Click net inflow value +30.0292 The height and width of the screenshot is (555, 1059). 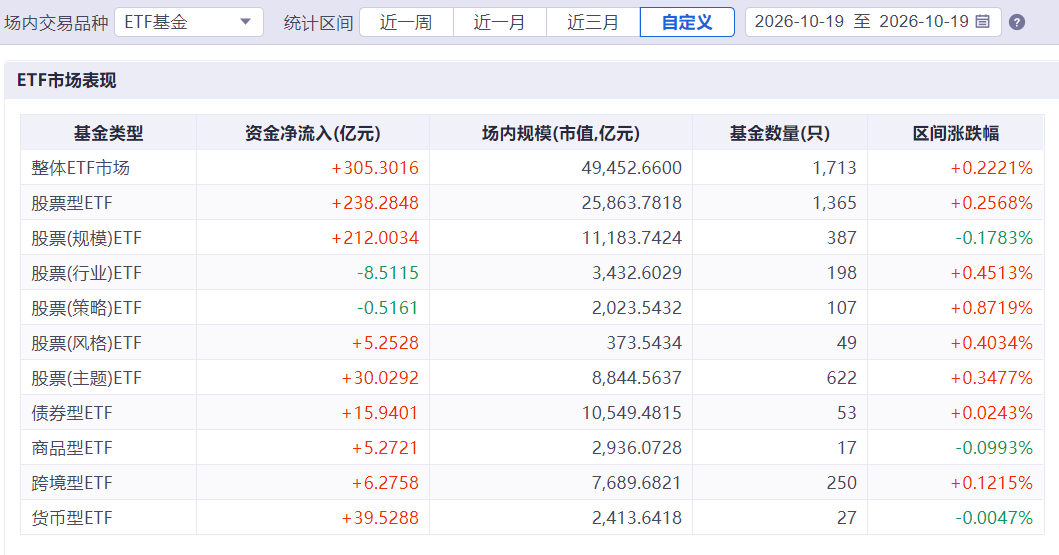pos(380,378)
